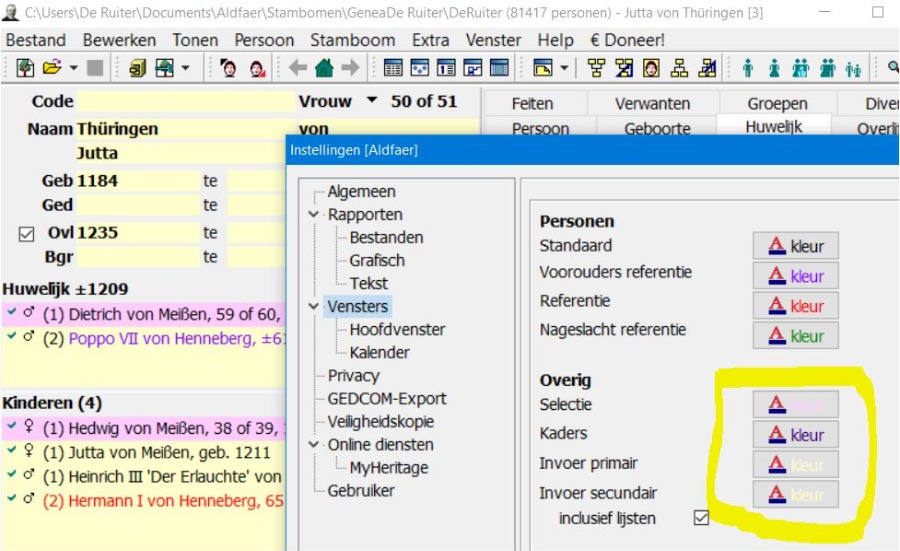Click the green home person icon
The height and width of the screenshot is (551, 900).
[324, 68]
